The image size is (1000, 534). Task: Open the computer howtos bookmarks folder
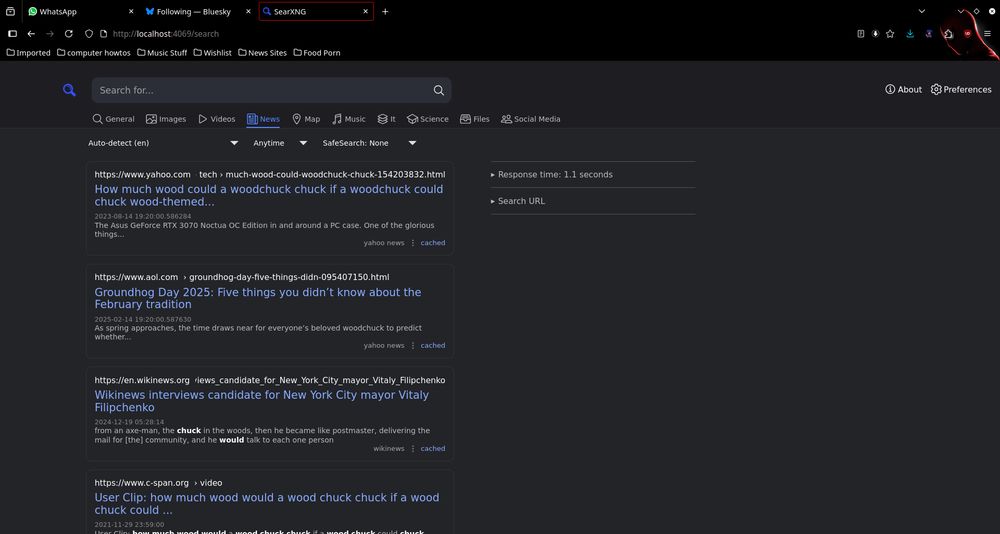94,53
